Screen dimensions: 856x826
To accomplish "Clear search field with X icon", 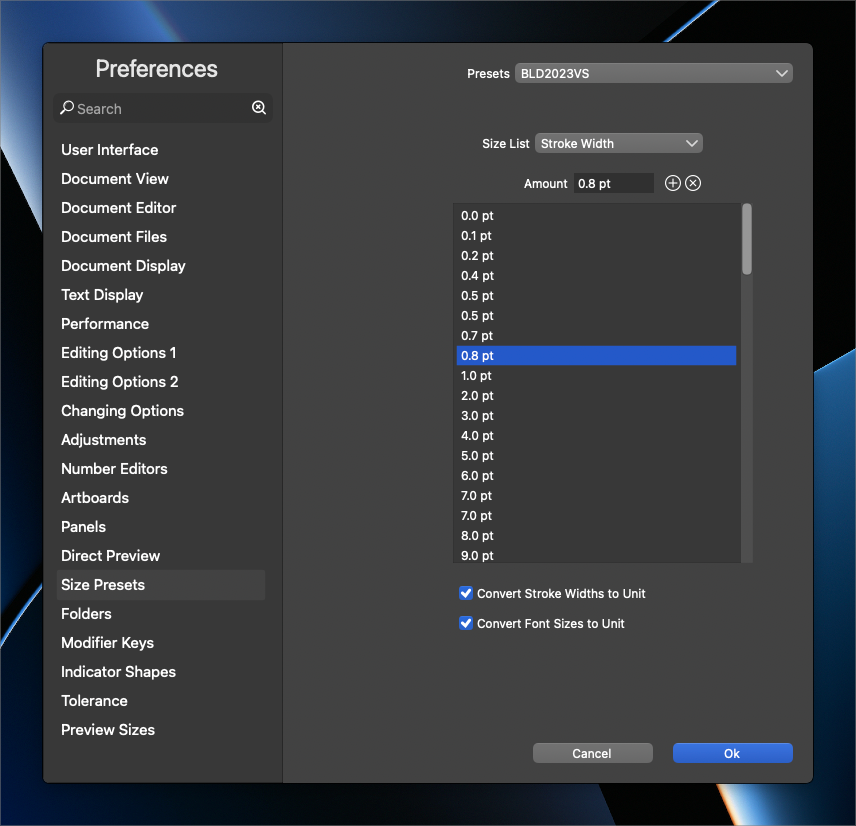I will (259, 108).
